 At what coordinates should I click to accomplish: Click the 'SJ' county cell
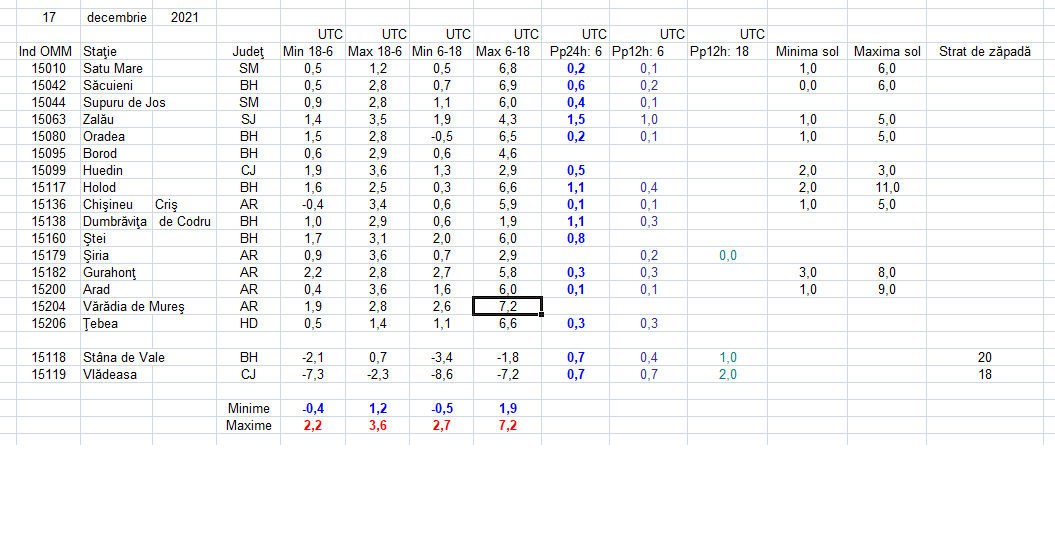click(x=248, y=120)
